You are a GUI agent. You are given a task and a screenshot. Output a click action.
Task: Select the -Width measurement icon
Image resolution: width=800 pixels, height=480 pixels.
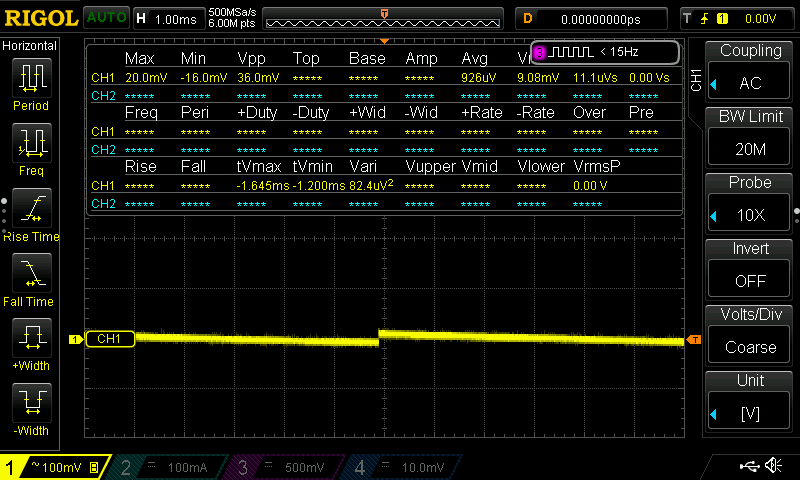[32, 402]
